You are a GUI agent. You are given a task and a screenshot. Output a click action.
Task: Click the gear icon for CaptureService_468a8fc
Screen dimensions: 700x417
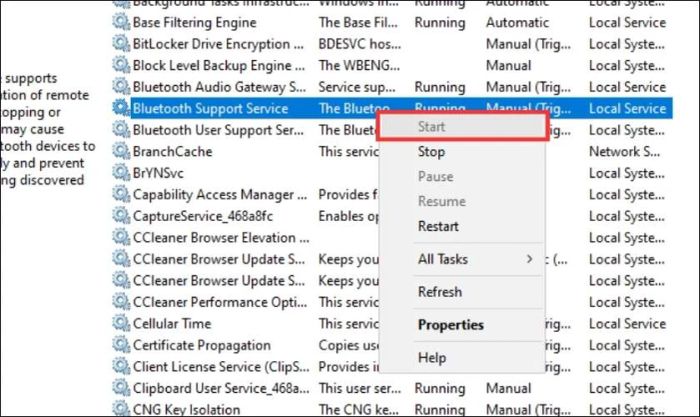coord(121,216)
